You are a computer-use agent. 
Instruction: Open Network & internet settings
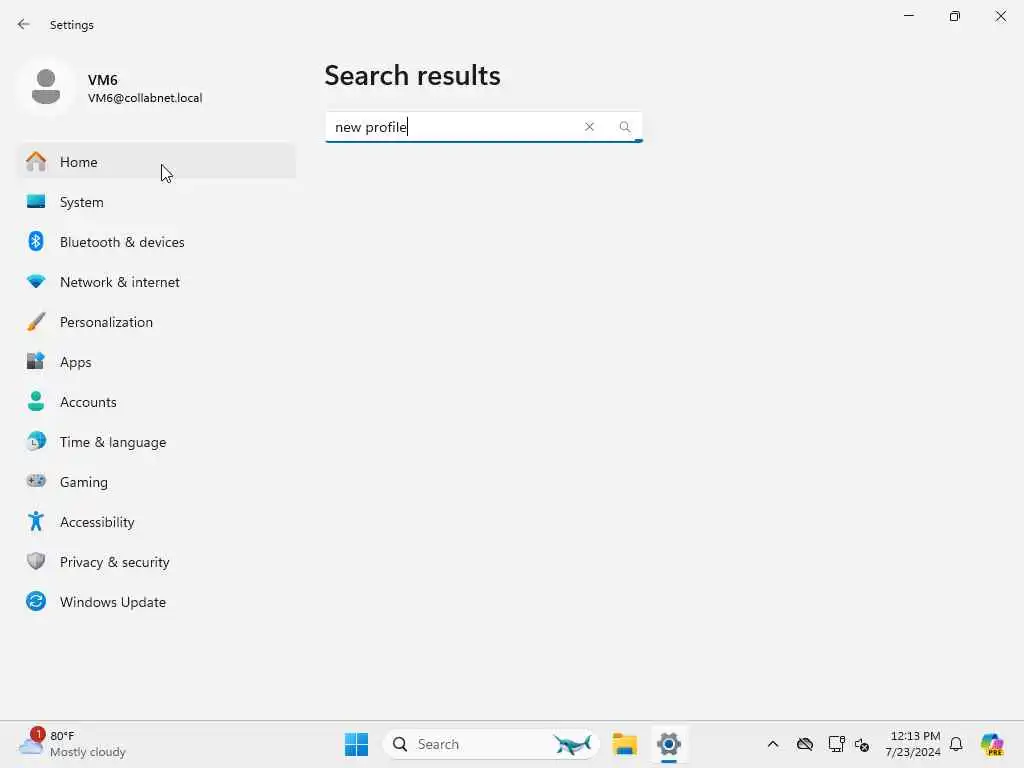click(157, 281)
